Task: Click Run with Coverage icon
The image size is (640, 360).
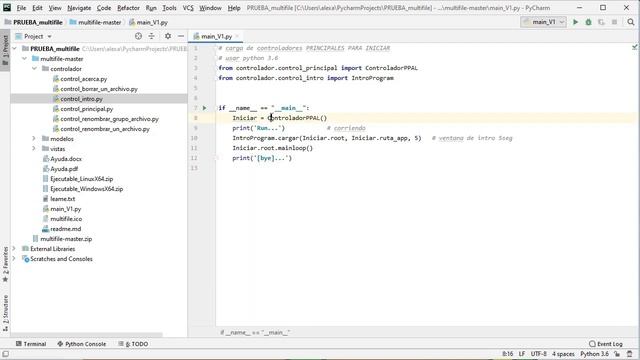Action: (601, 22)
